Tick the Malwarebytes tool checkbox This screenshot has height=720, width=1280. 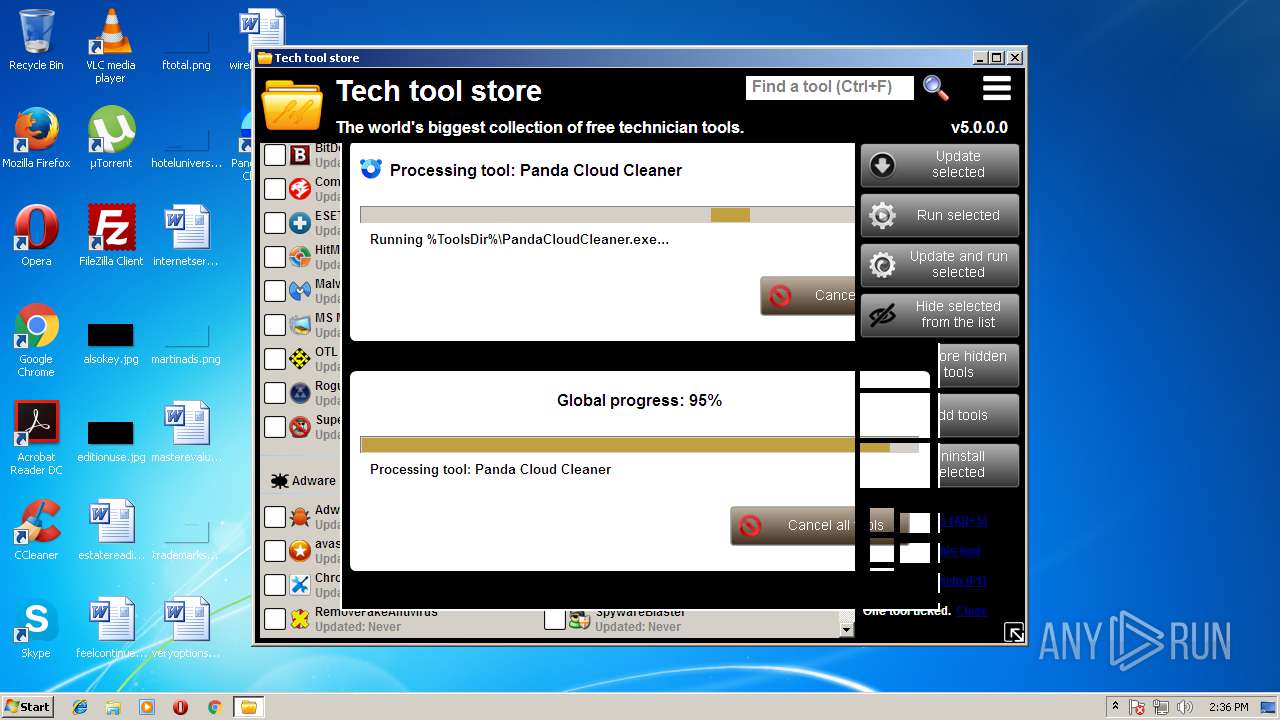point(275,291)
